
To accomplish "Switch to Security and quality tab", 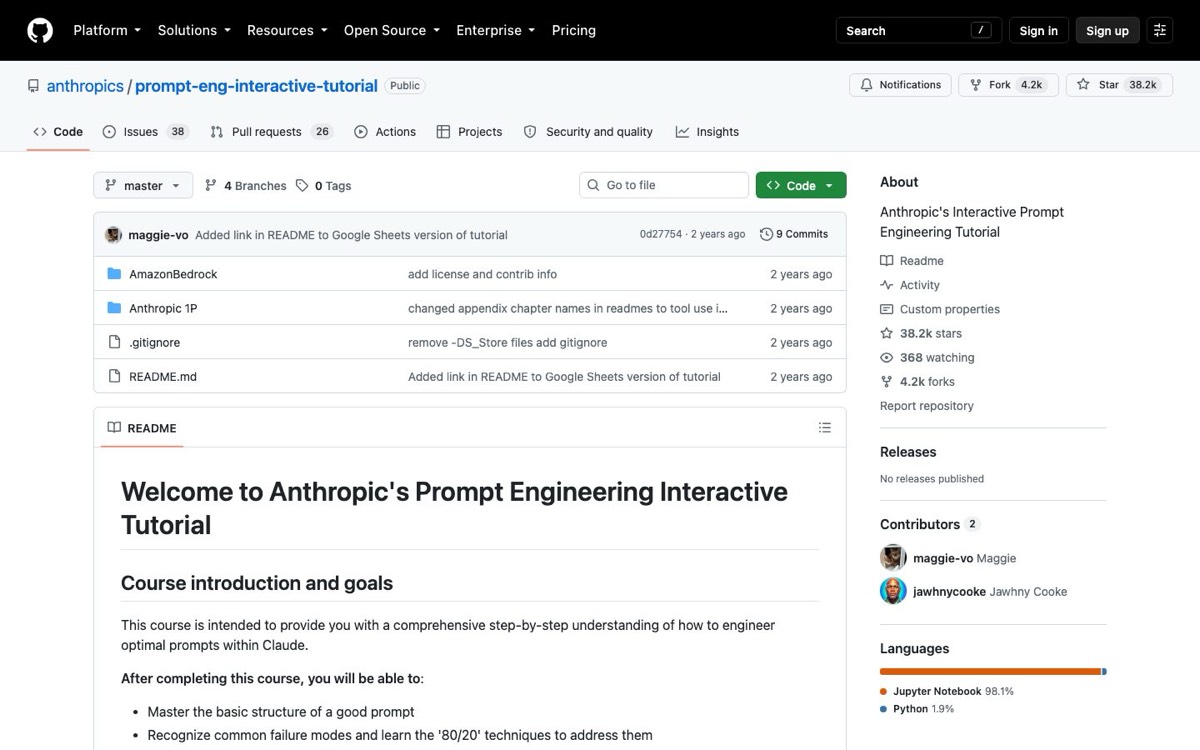I will (589, 132).
